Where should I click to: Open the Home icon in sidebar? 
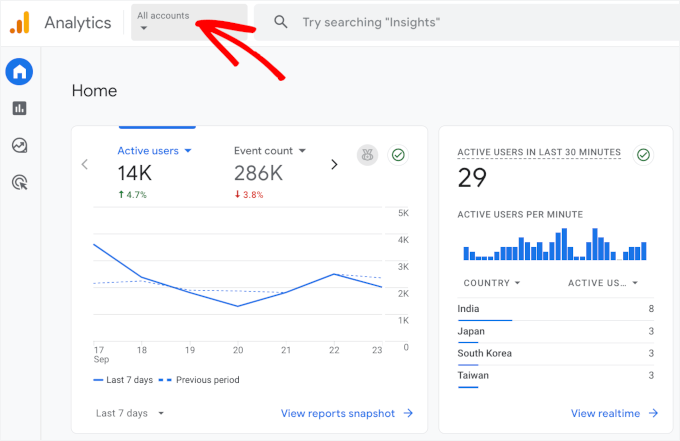pyautogui.click(x=19, y=72)
